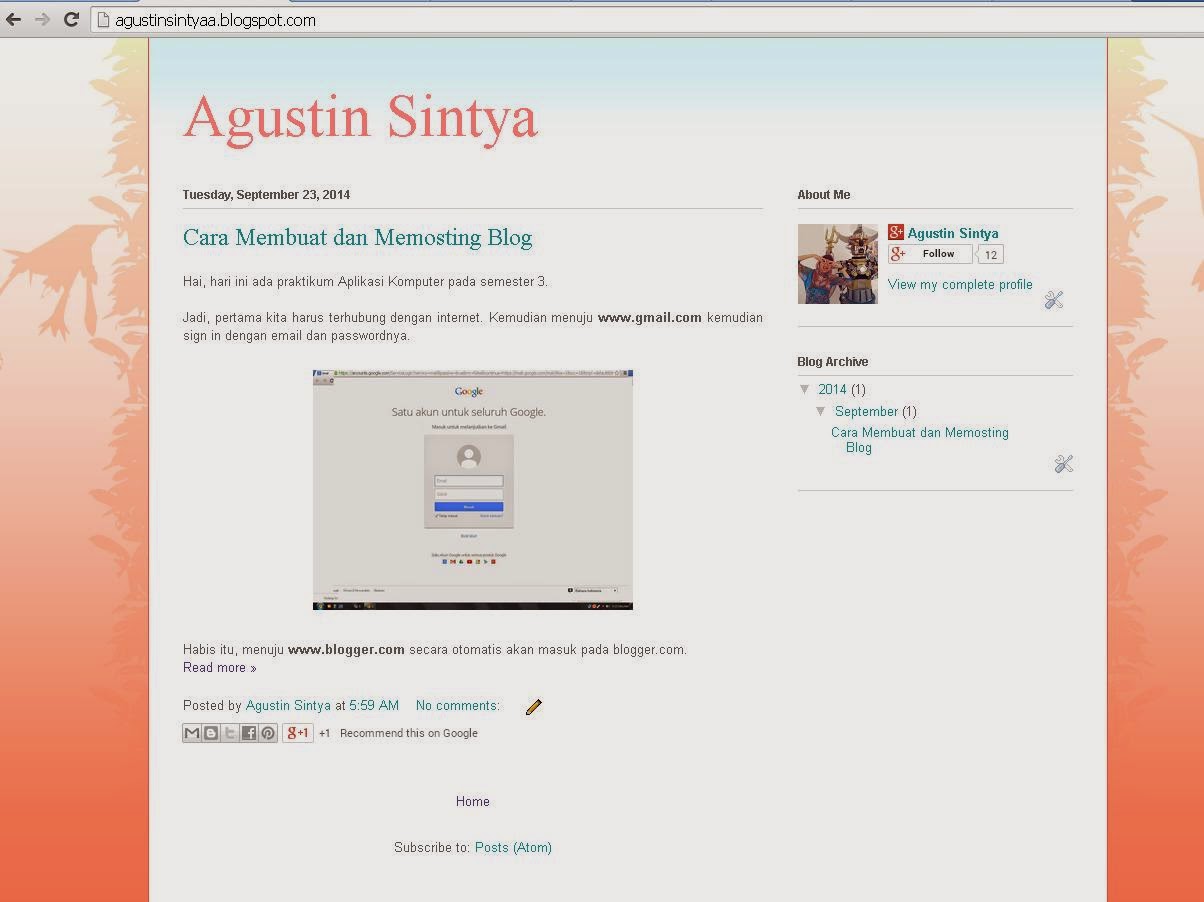Go to the Home link below the post
The height and width of the screenshot is (902, 1204).
point(473,802)
